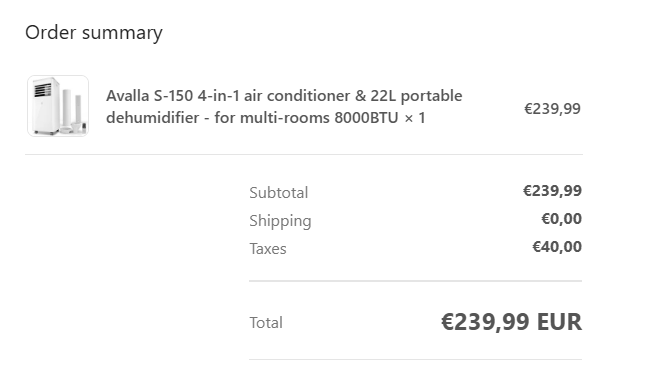The width and height of the screenshot is (645, 387).
Task: Click the Taxes amount €40,00
Action: coord(557,247)
